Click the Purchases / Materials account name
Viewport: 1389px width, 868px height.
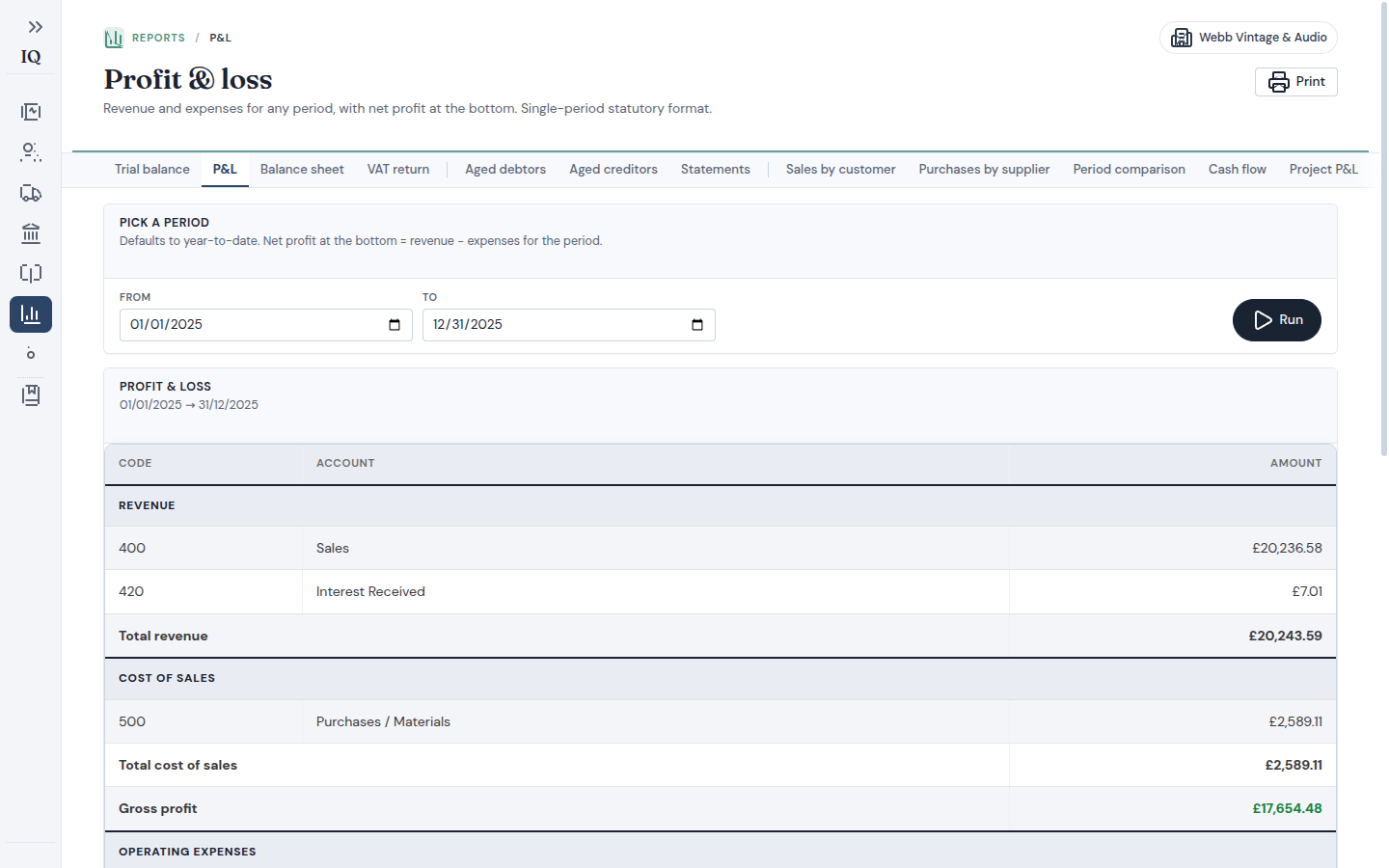(383, 722)
